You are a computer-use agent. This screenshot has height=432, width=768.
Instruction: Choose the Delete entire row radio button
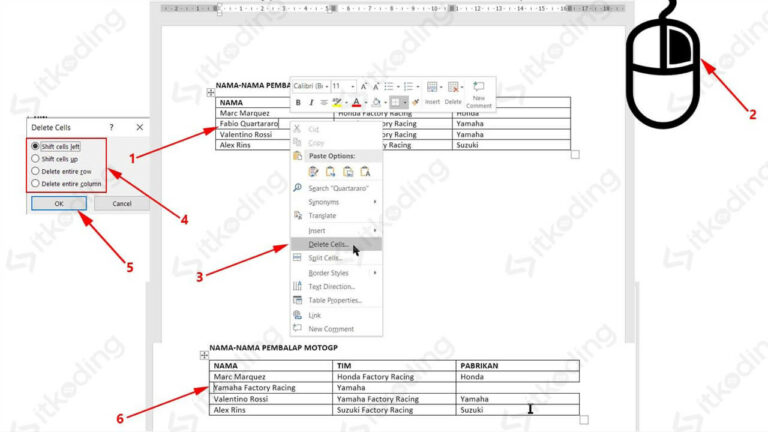(x=66, y=171)
